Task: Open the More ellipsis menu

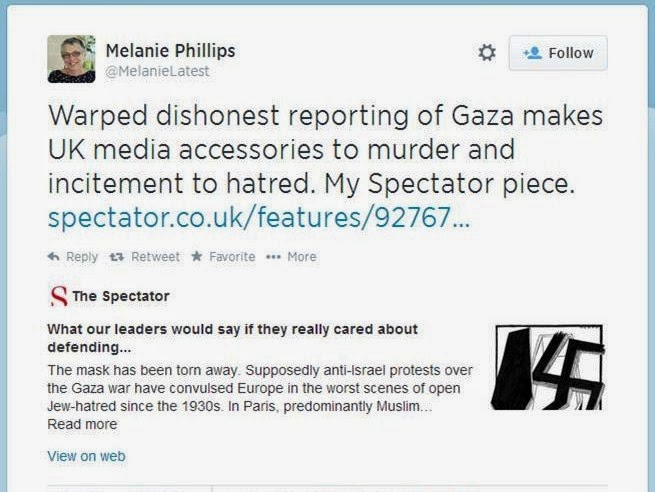Action: pyautogui.click(x=291, y=257)
